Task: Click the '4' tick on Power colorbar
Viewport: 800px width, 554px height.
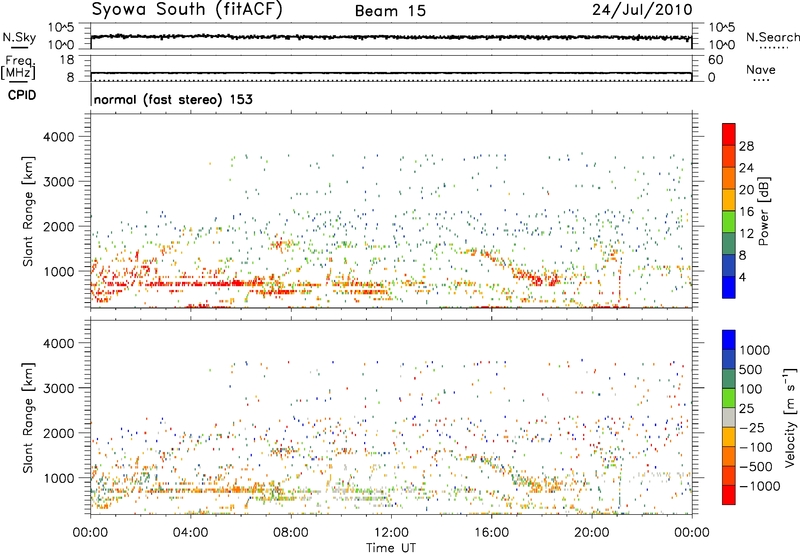Action: 743,278
